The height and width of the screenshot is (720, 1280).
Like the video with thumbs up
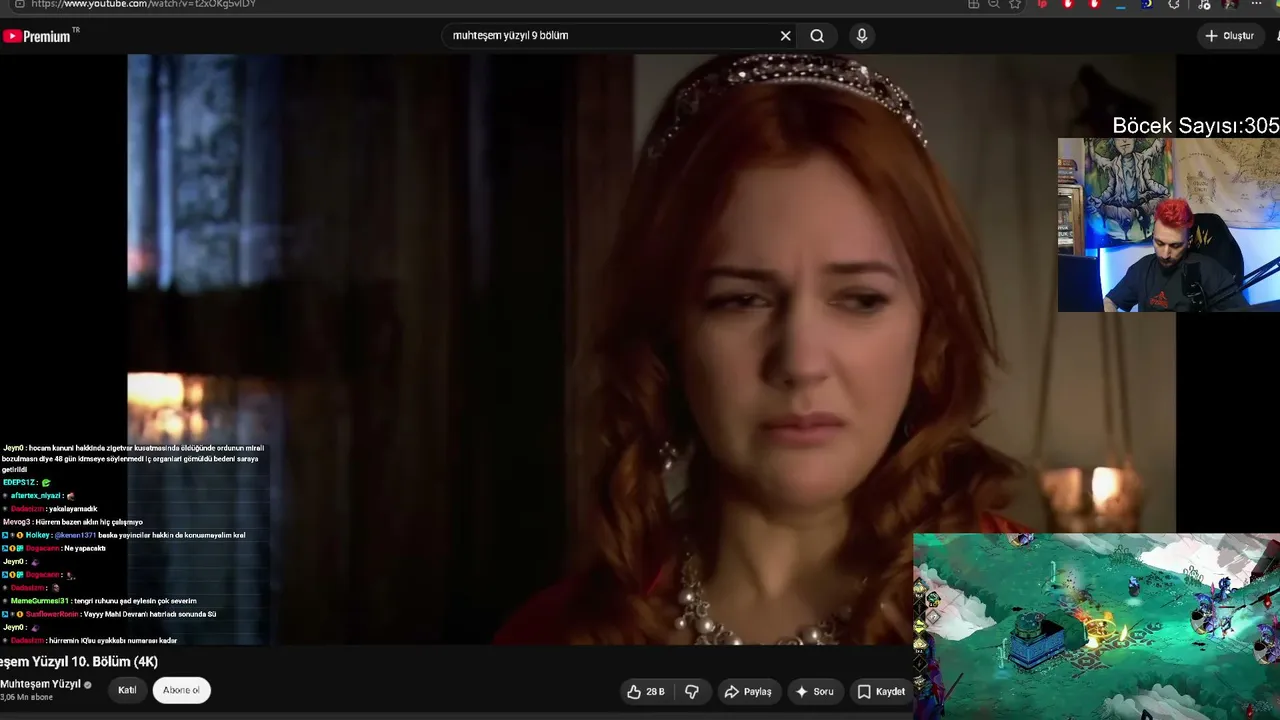634,692
